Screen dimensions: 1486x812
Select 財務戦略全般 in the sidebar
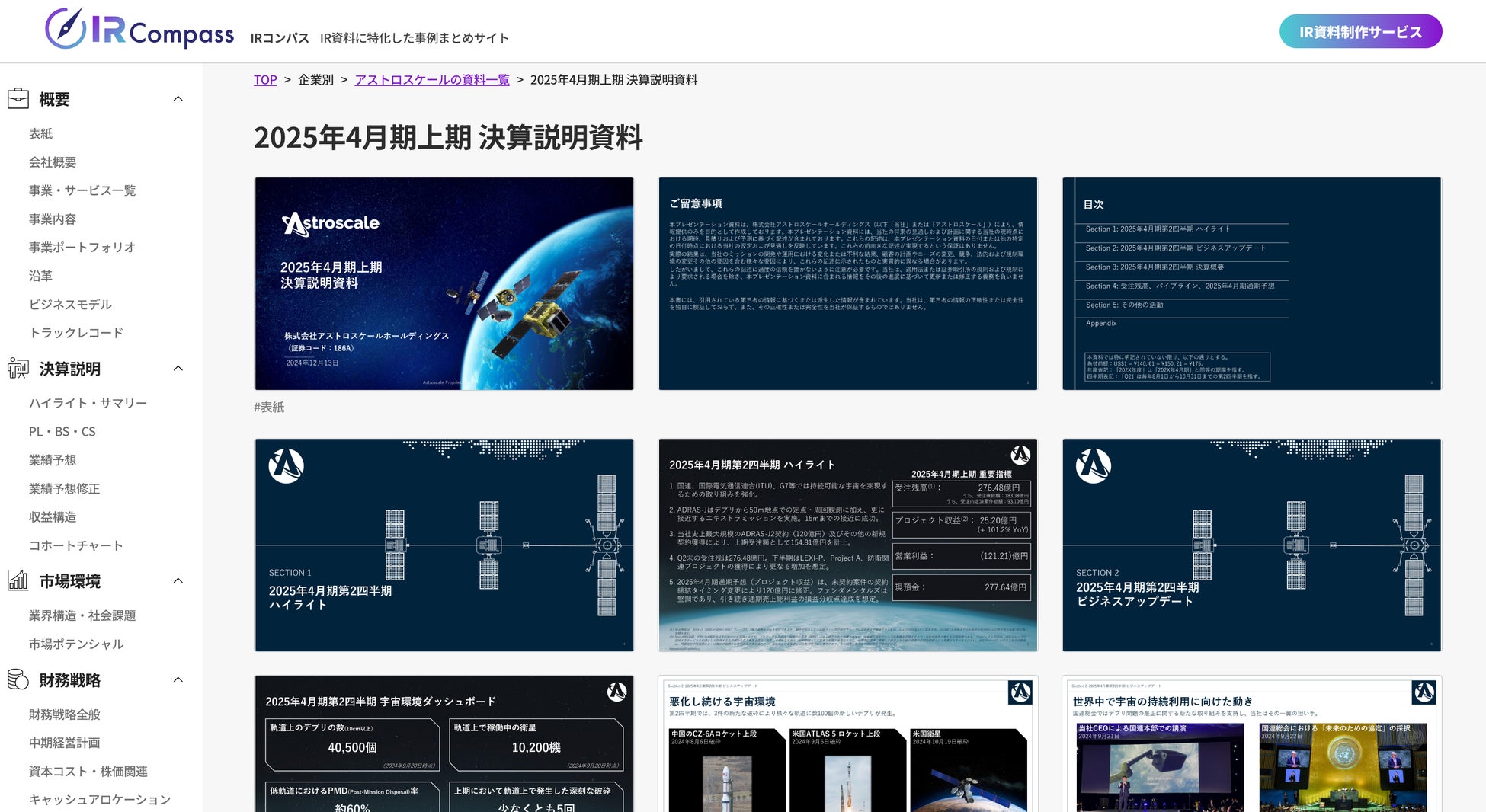tap(65, 714)
